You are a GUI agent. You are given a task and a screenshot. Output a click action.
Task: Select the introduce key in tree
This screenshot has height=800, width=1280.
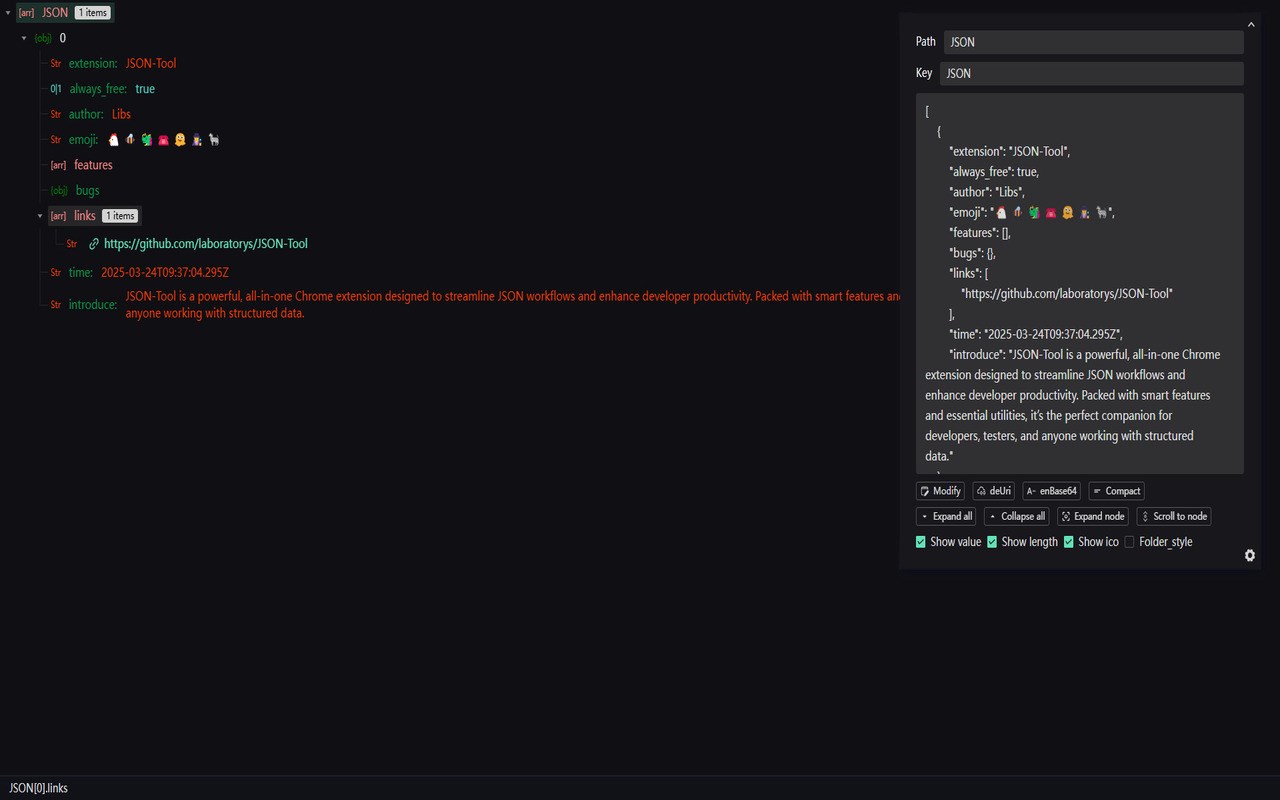[x=93, y=305]
